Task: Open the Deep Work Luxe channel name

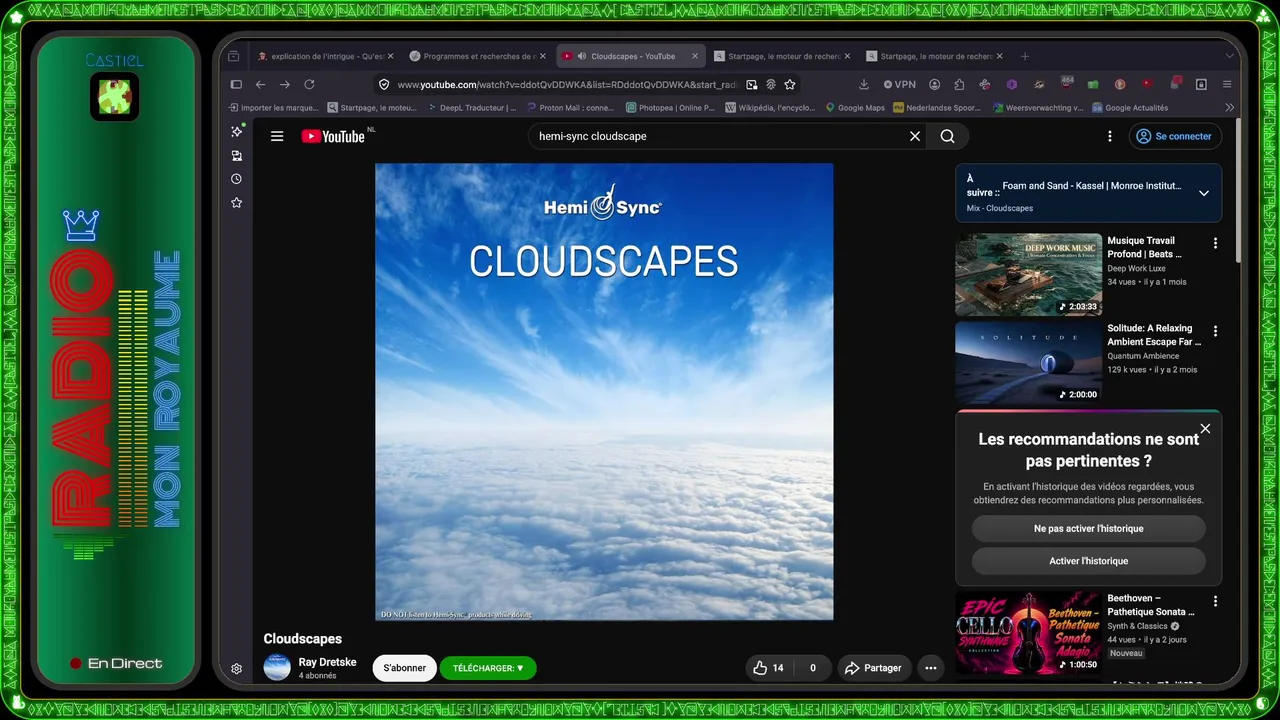Action: [x=1136, y=268]
